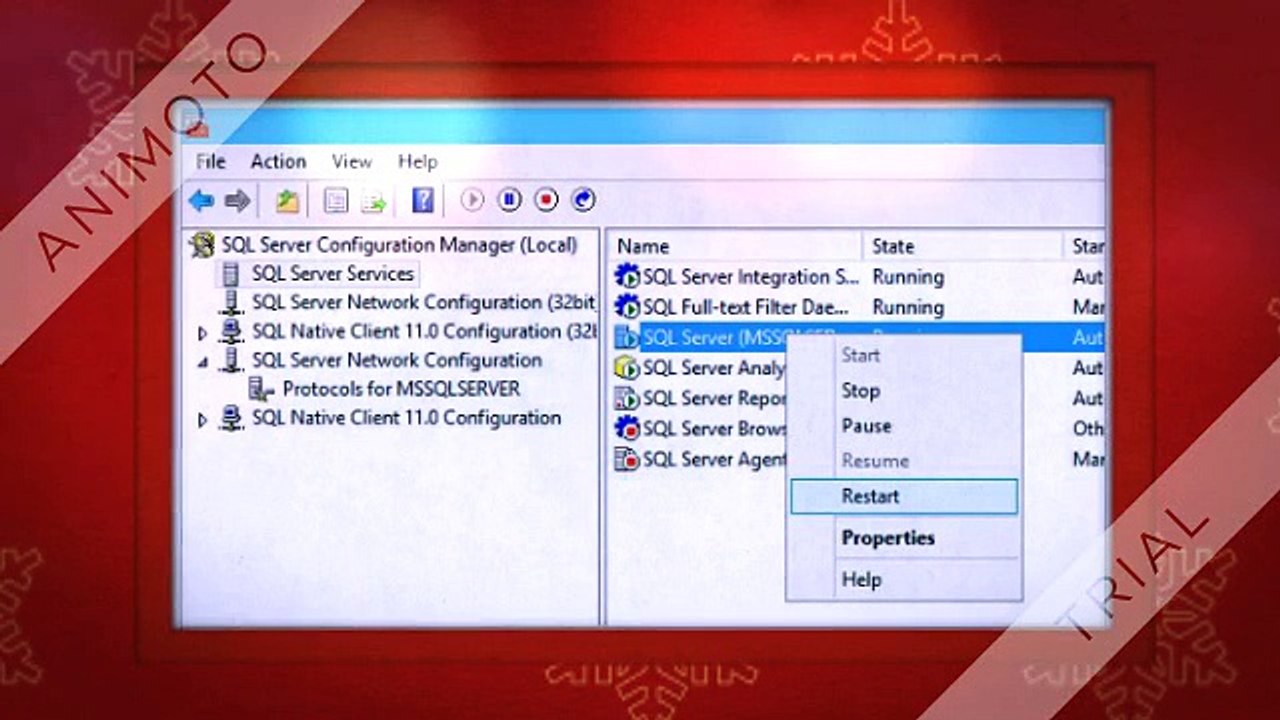Click the blue Help question mark icon
The image size is (1280, 720).
(423, 201)
